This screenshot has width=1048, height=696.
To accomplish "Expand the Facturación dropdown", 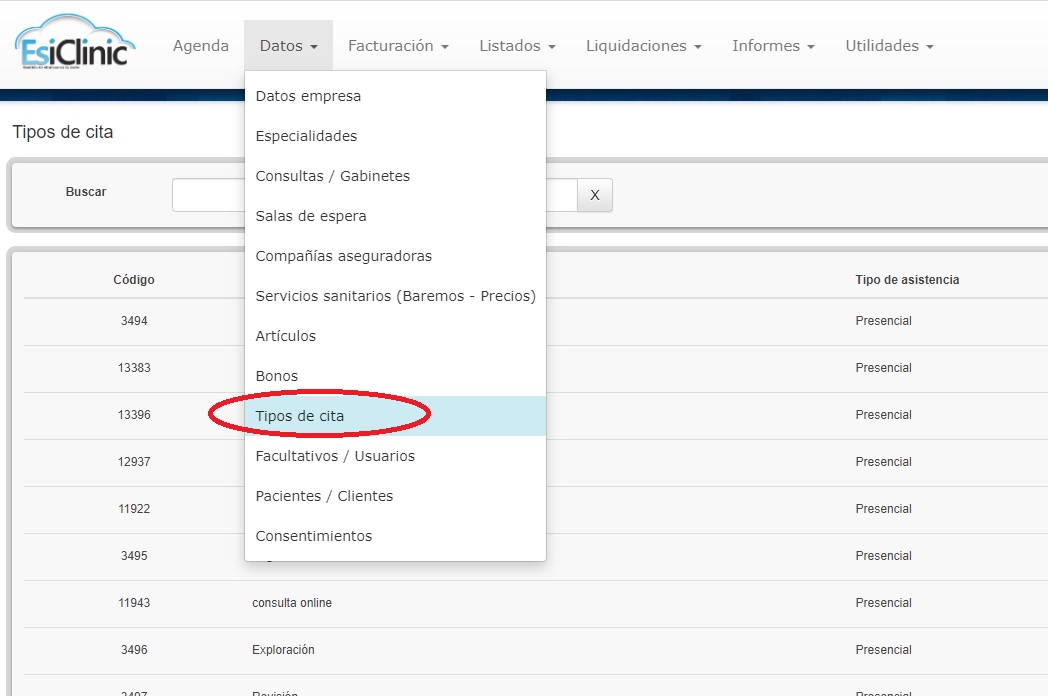I will pyautogui.click(x=398, y=45).
